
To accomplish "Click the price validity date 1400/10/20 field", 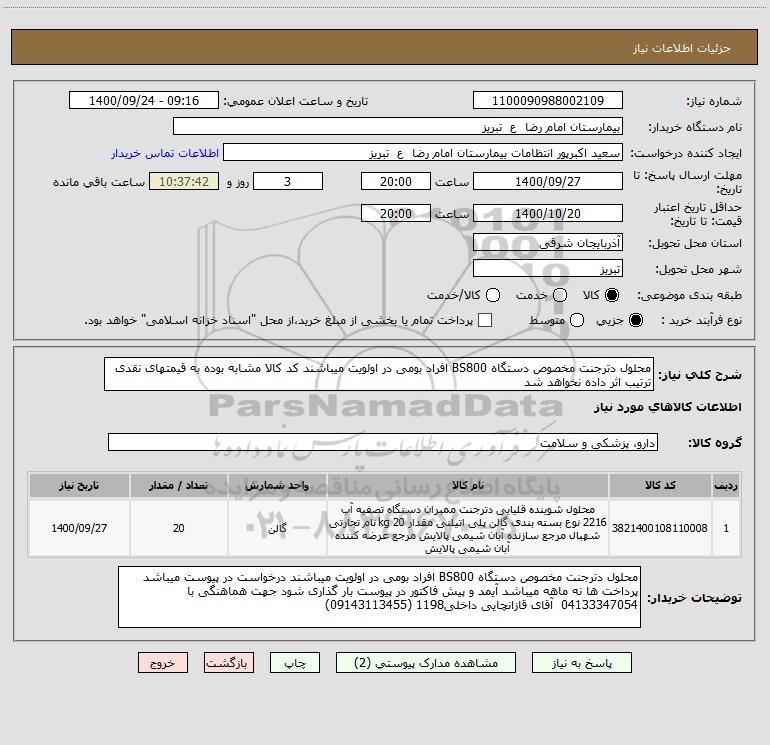I will point(548,213).
